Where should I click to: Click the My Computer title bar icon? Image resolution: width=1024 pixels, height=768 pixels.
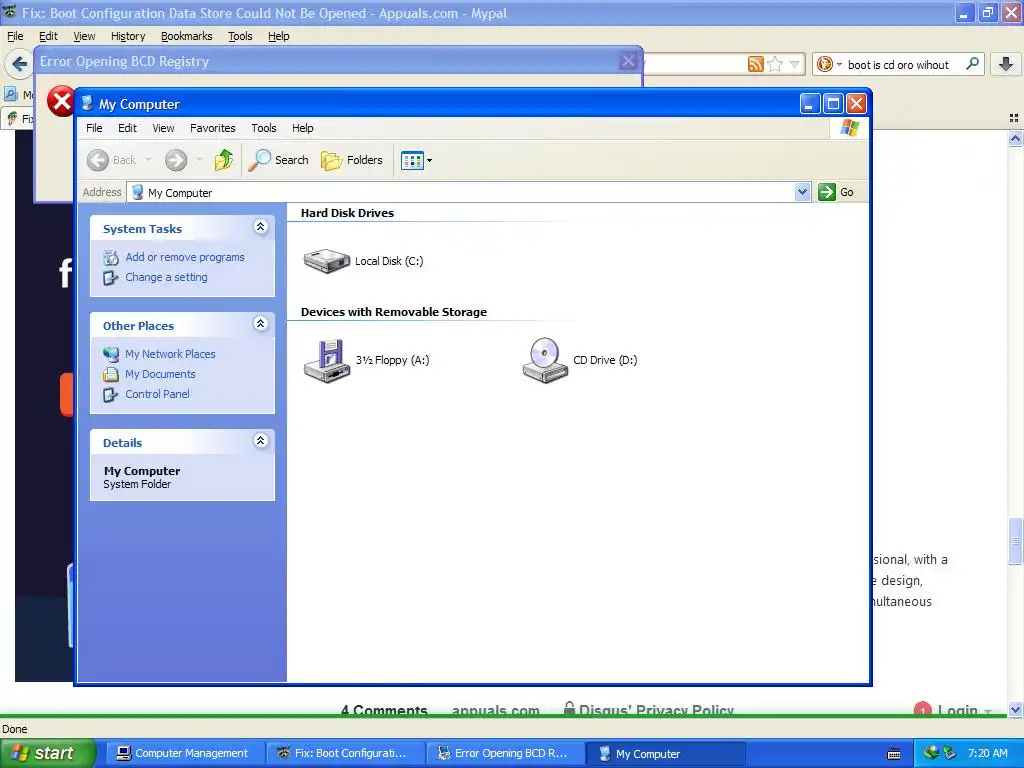(87, 104)
